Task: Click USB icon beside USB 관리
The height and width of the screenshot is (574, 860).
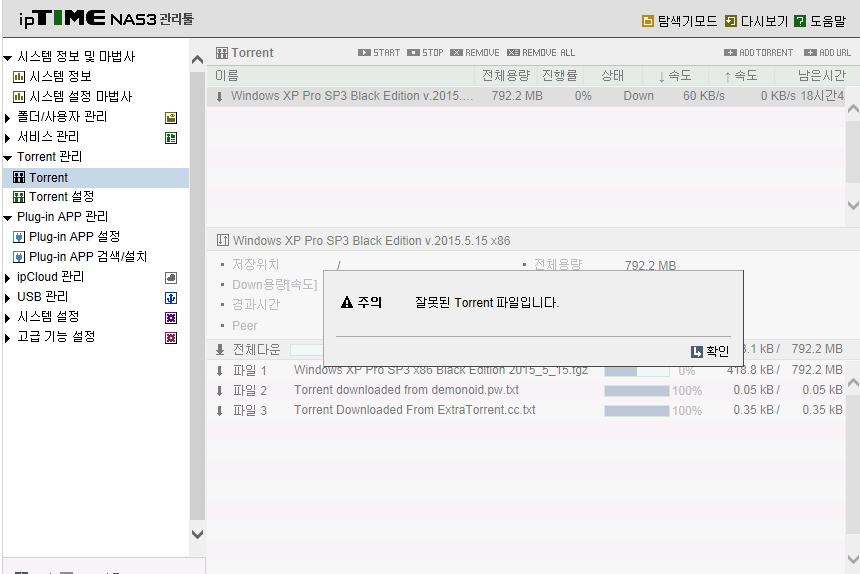Action: click(171, 298)
